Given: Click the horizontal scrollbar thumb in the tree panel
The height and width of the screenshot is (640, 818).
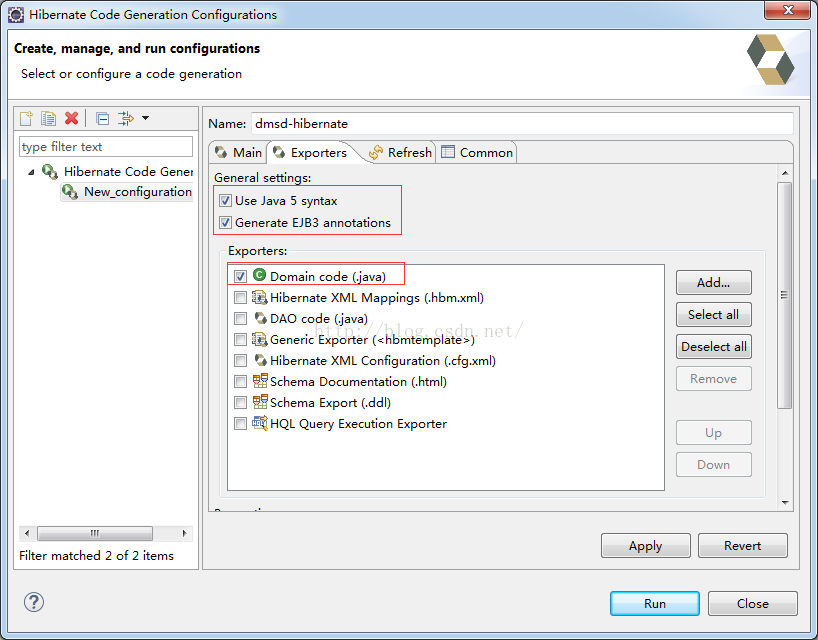Looking at the screenshot, I should [x=95, y=533].
